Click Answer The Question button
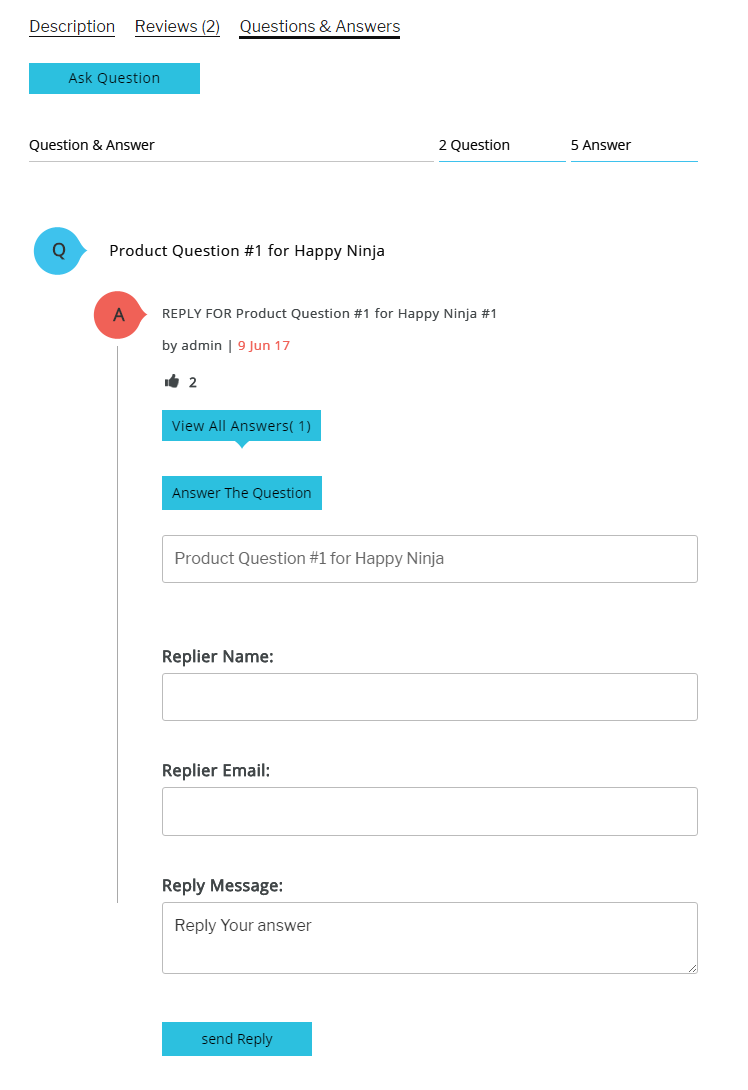 [x=242, y=493]
